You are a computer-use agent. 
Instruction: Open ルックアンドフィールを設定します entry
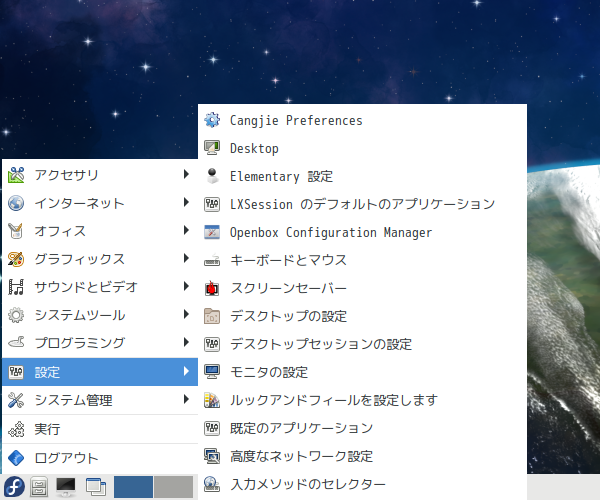tap(362, 400)
